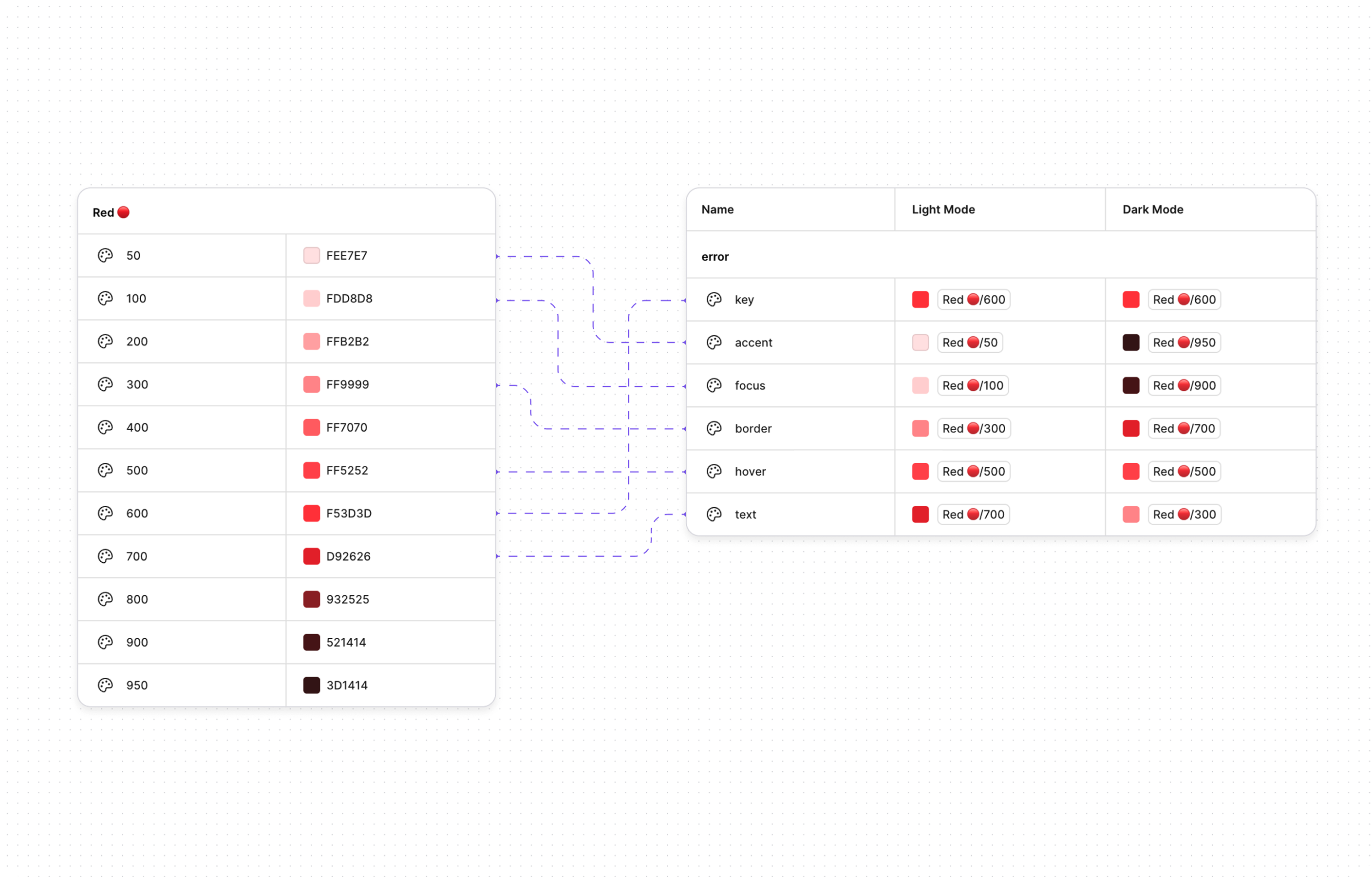Click the Dark Mode column header
Viewport: 1372px width, 877px height.
point(1153,210)
